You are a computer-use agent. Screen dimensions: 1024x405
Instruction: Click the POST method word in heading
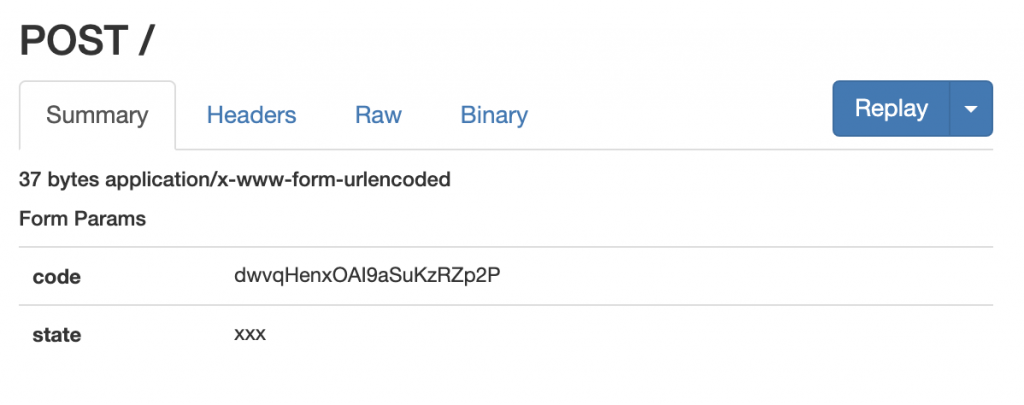coord(72,41)
